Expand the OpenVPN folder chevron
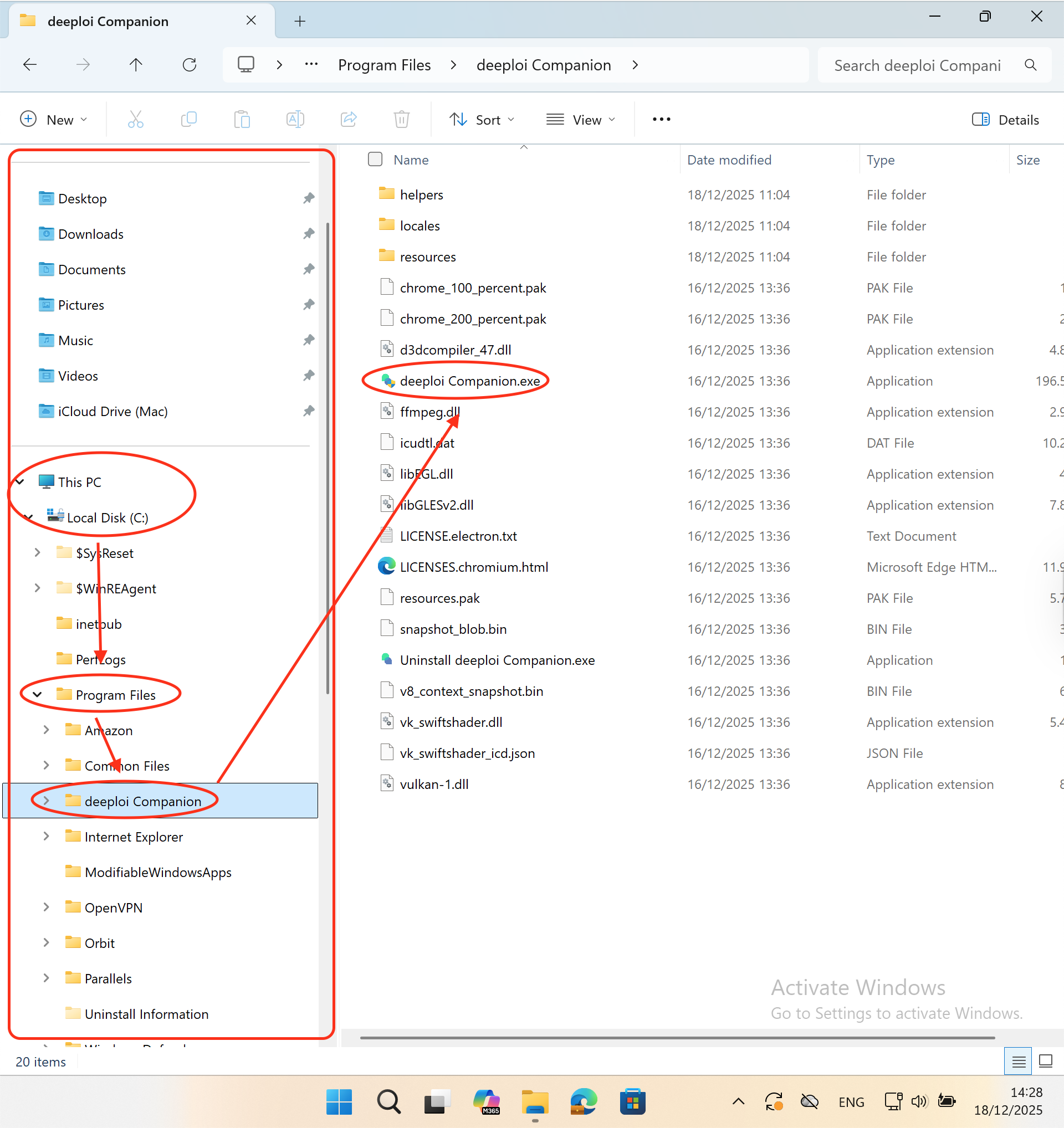The width and height of the screenshot is (1064, 1128). coord(46,907)
